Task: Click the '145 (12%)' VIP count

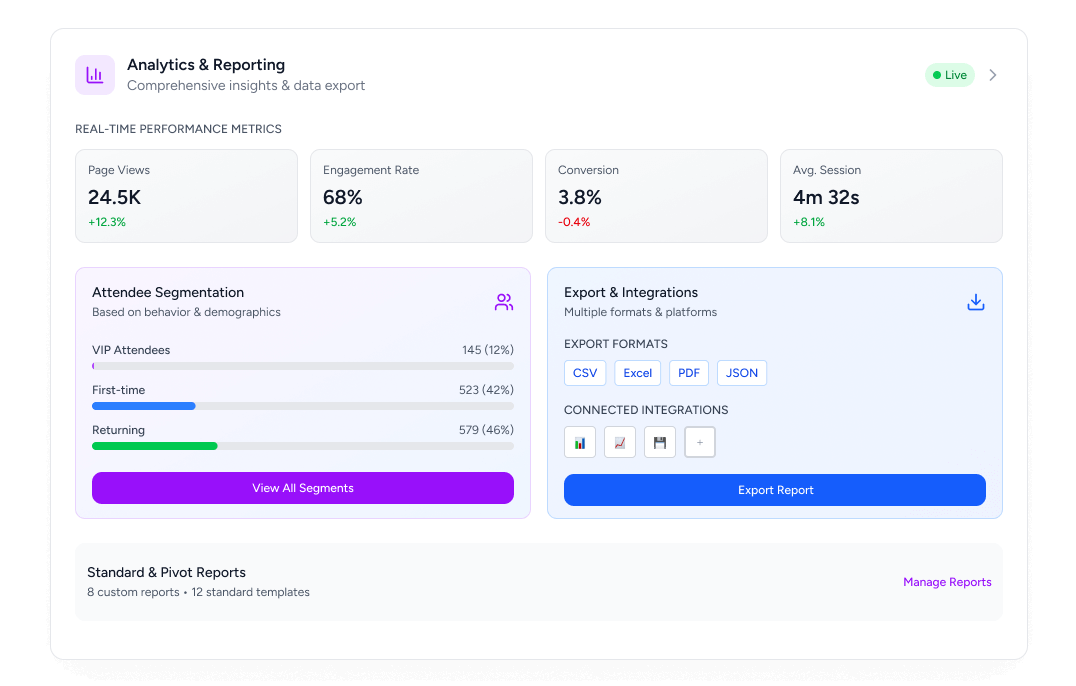Action: click(x=488, y=350)
